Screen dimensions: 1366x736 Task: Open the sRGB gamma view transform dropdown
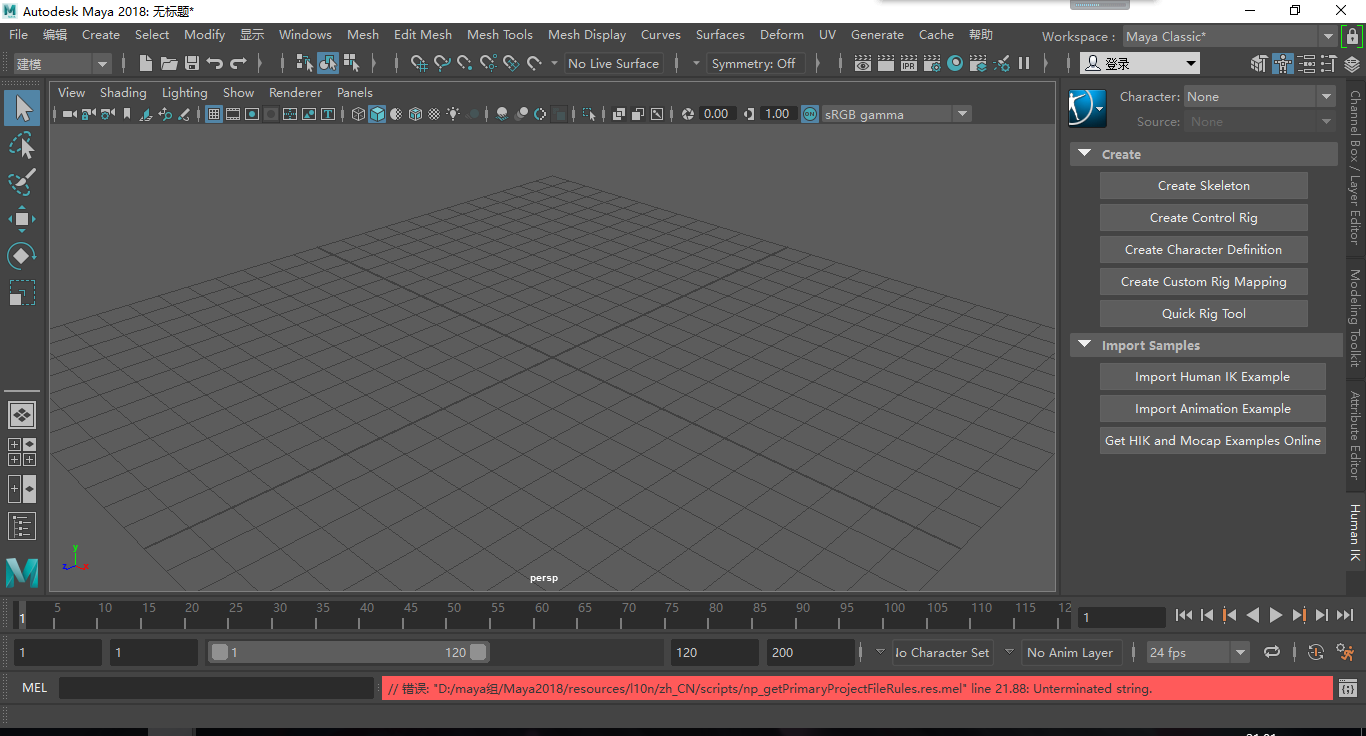(x=962, y=114)
